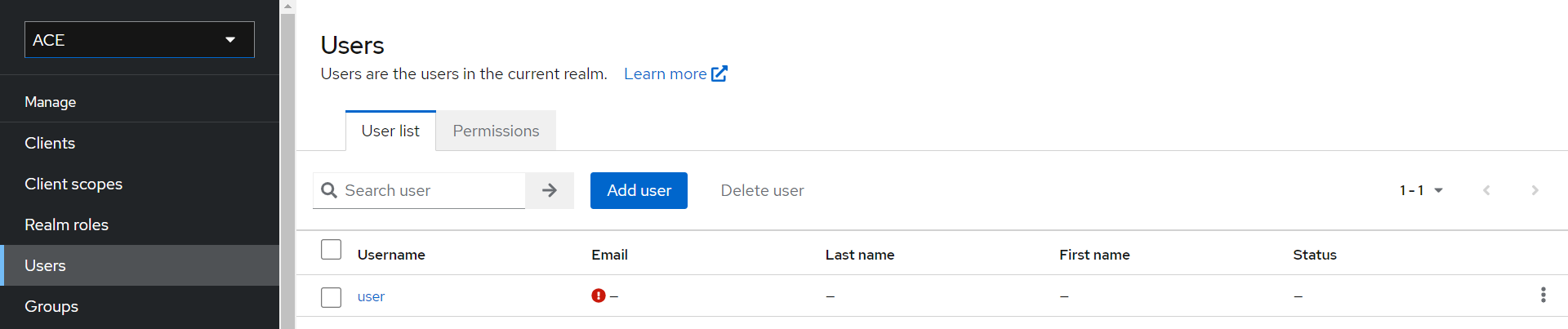1568x329 pixels.
Task: Expand the 1-1 pagination dropdown
Action: (1421, 190)
